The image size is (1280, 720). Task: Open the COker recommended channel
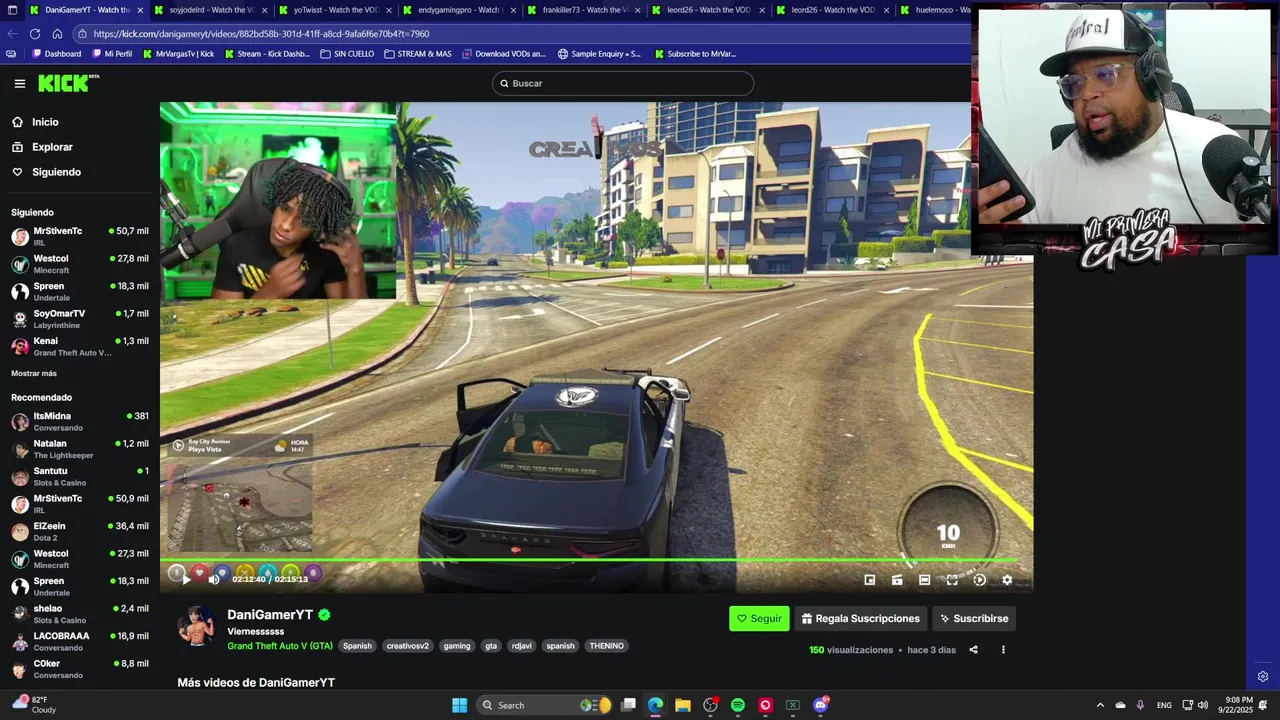tap(80, 669)
